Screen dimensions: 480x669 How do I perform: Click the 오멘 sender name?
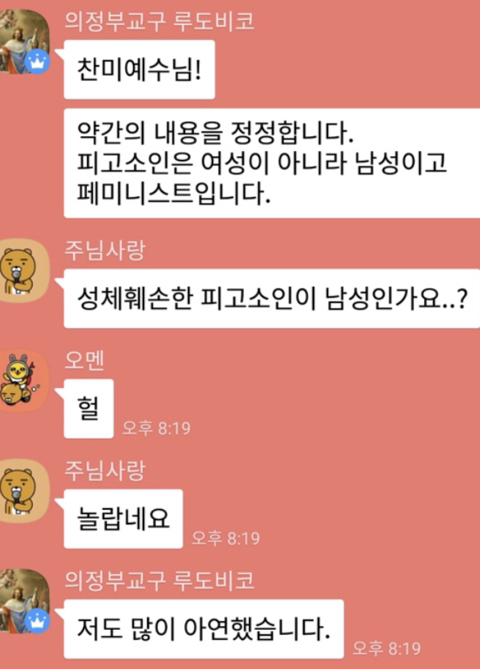[x=84, y=361]
